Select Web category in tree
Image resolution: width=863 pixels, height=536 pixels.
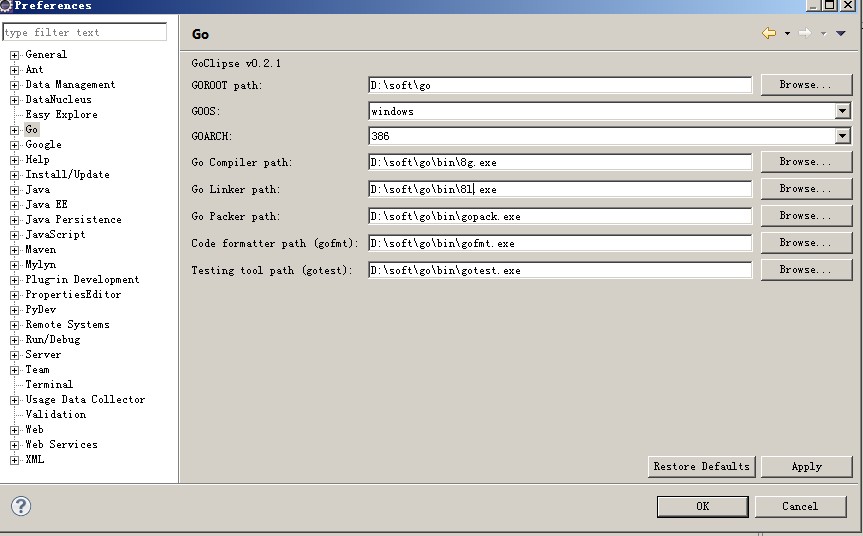[x=34, y=429]
